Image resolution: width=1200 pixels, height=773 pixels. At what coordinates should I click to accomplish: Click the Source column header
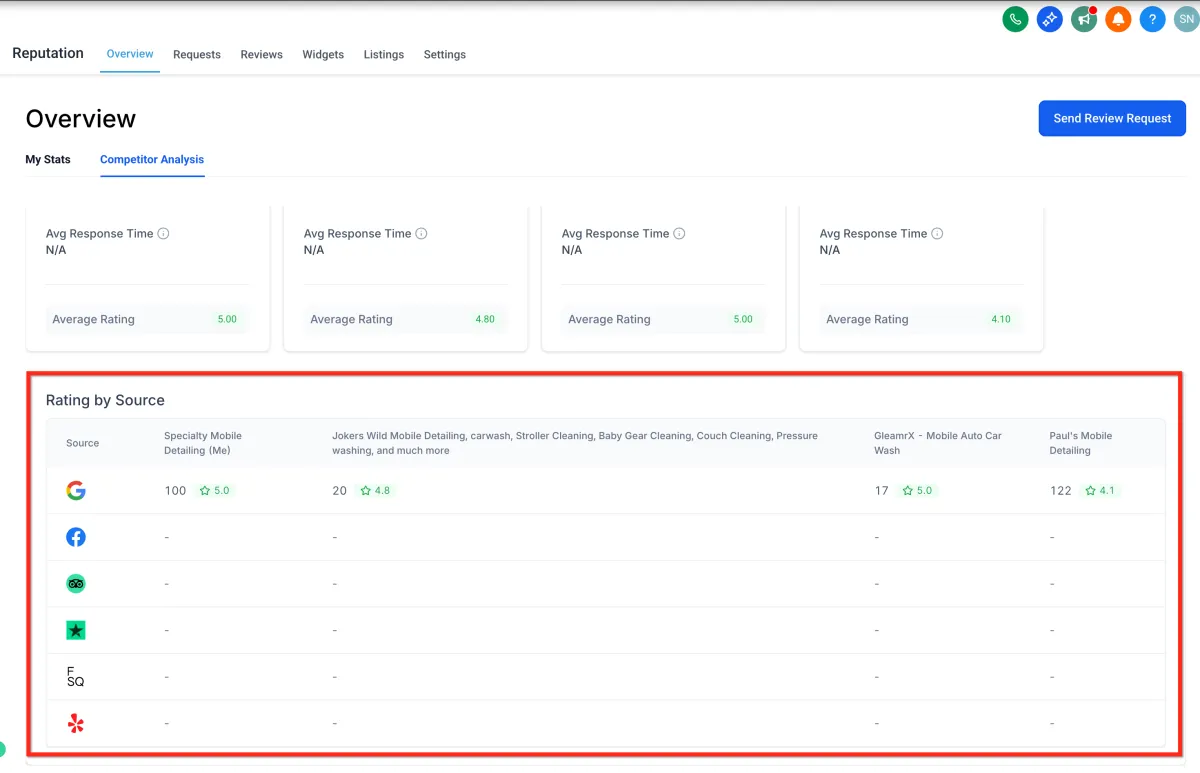(83, 443)
